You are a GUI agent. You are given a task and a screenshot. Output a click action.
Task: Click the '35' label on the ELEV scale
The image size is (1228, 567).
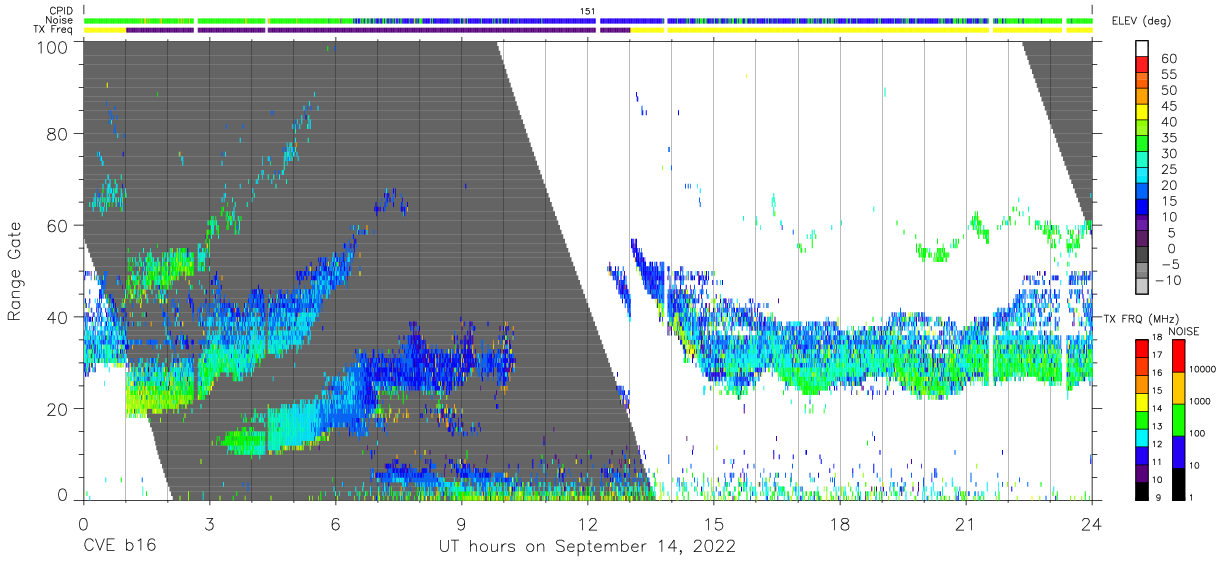1167,138
